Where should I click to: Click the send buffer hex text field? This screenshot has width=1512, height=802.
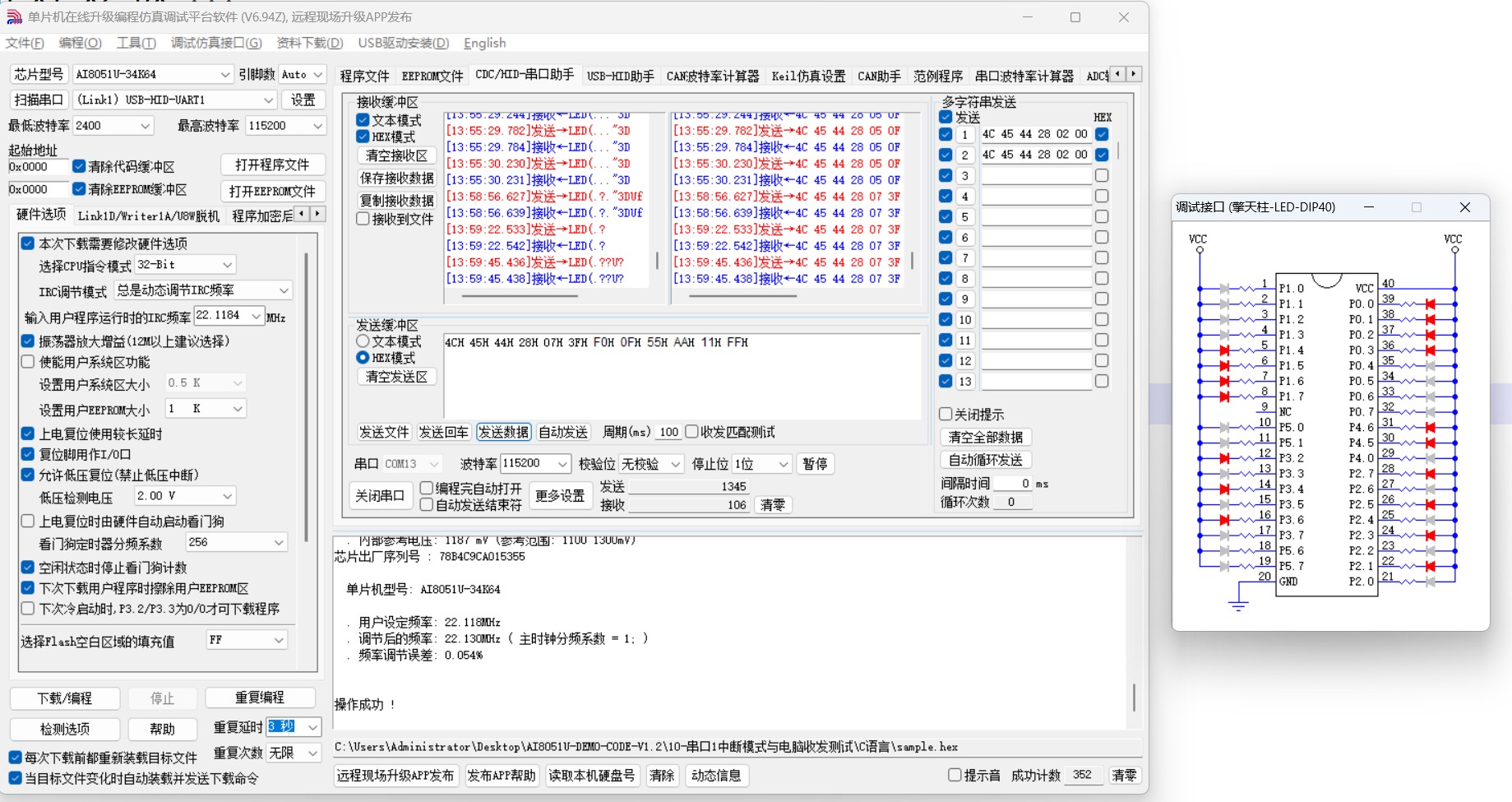pyautogui.click(x=682, y=376)
